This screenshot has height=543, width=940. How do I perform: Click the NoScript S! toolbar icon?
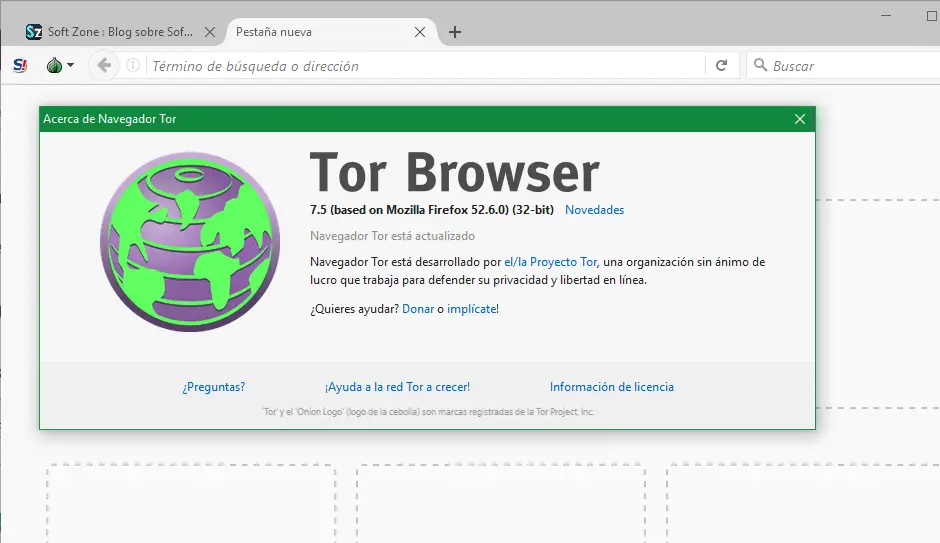click(20, 65)
